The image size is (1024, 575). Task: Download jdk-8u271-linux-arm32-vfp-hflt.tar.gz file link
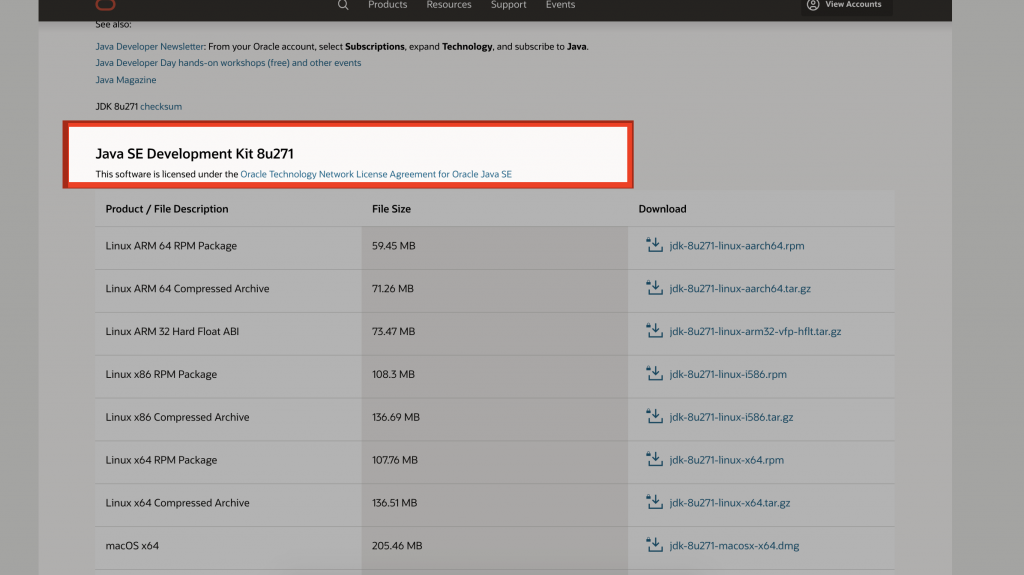point(755,331)
